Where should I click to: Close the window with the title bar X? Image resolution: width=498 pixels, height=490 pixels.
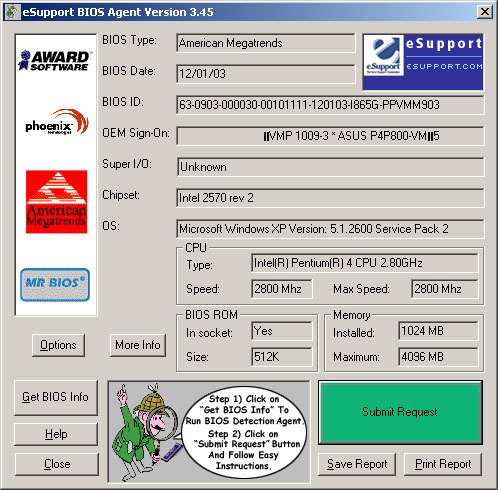(485, 12)
